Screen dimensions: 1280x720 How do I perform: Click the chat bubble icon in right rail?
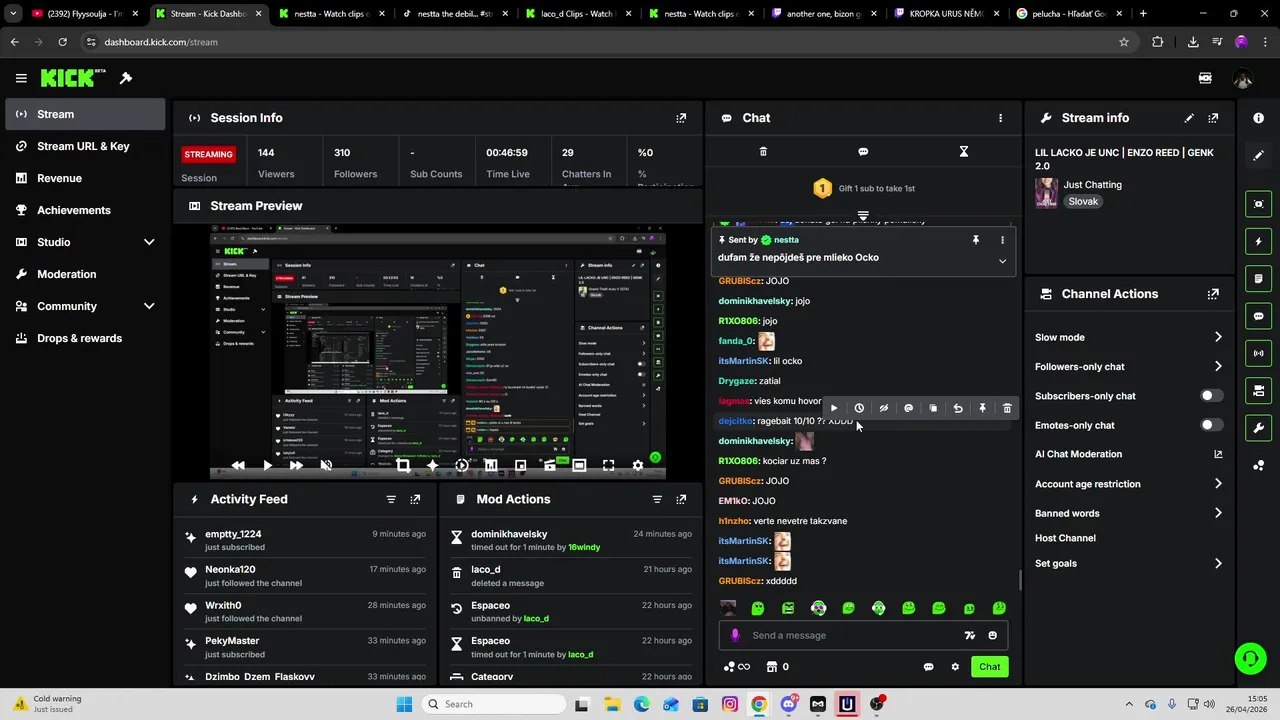point(1258,316)
